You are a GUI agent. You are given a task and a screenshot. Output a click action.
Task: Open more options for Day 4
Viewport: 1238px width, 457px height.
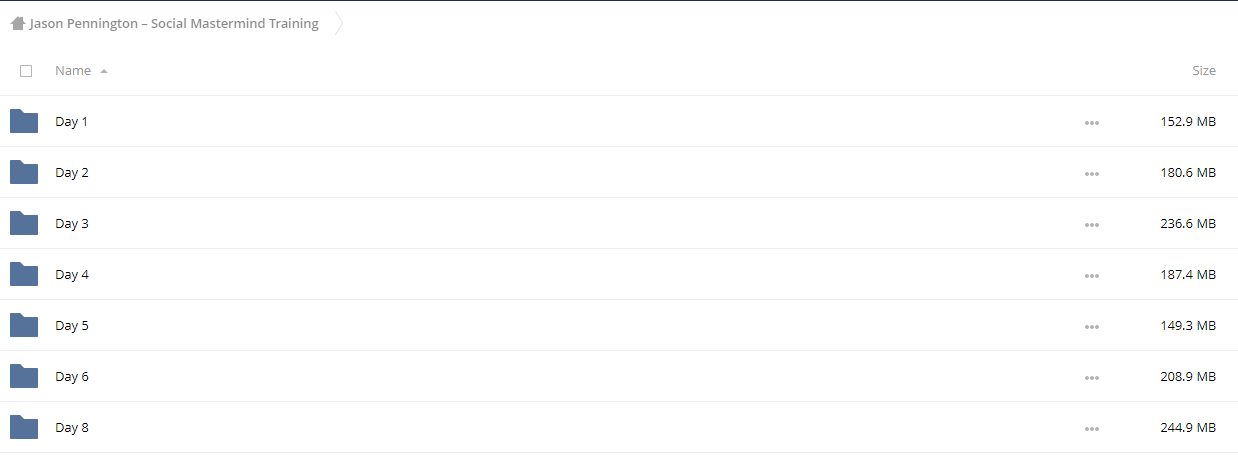(1092, 275)
